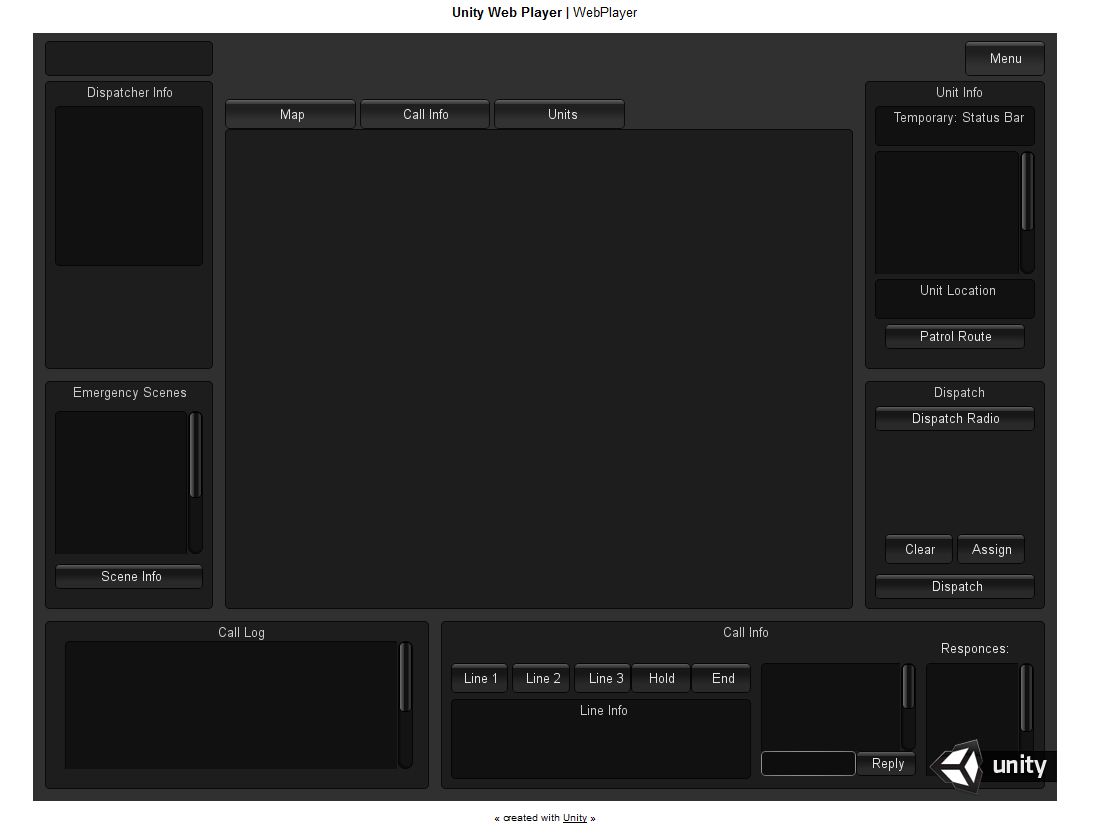Viewport: 1101px width, 835px height.
Task: End the current call
Action: pyautogui.click(x=722, y=679)
